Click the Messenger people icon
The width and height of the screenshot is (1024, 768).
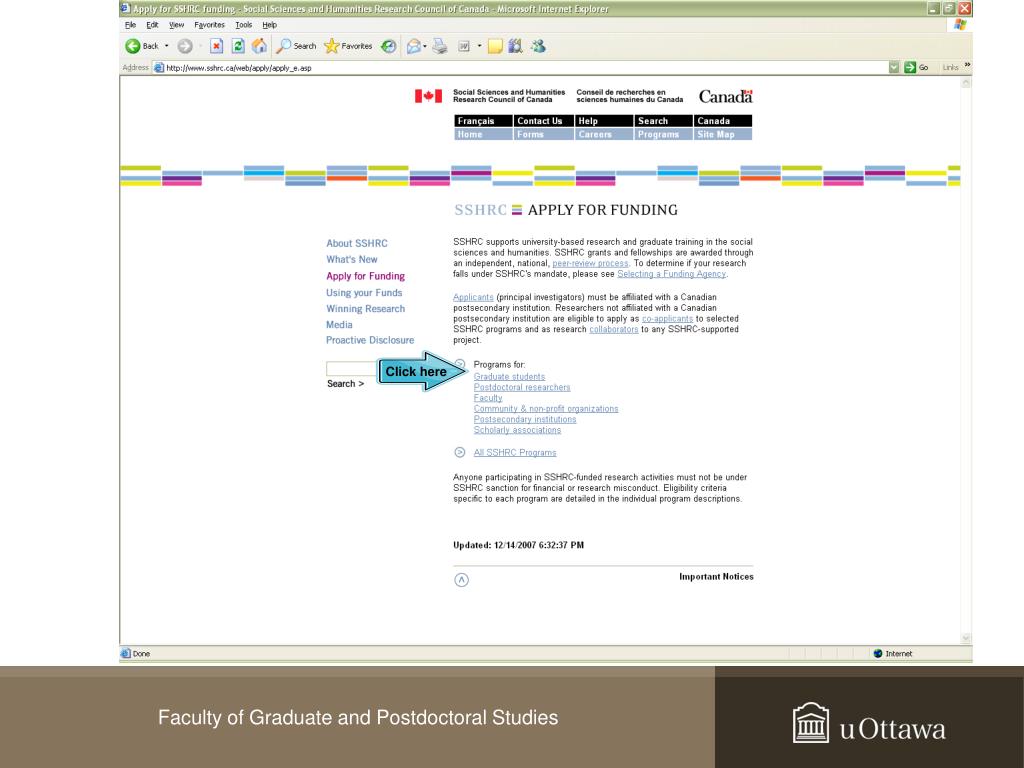(x=538, y=46)
